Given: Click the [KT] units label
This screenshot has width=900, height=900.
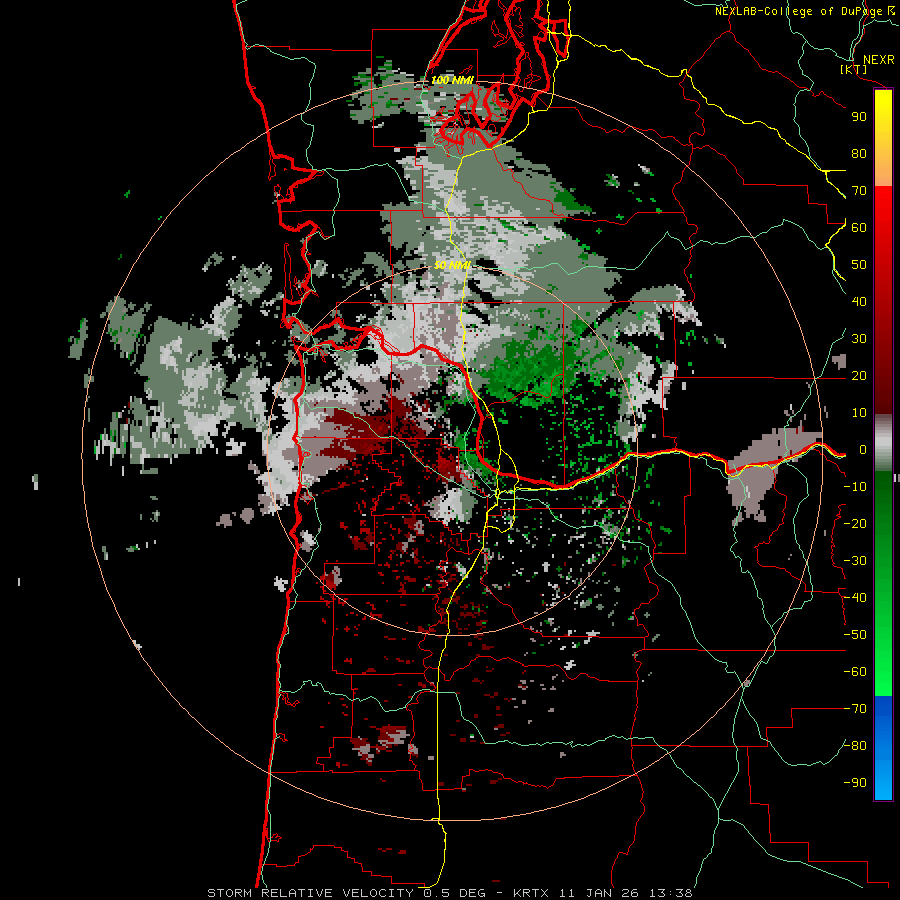Looking at the screenshot, I should [854, 69].
